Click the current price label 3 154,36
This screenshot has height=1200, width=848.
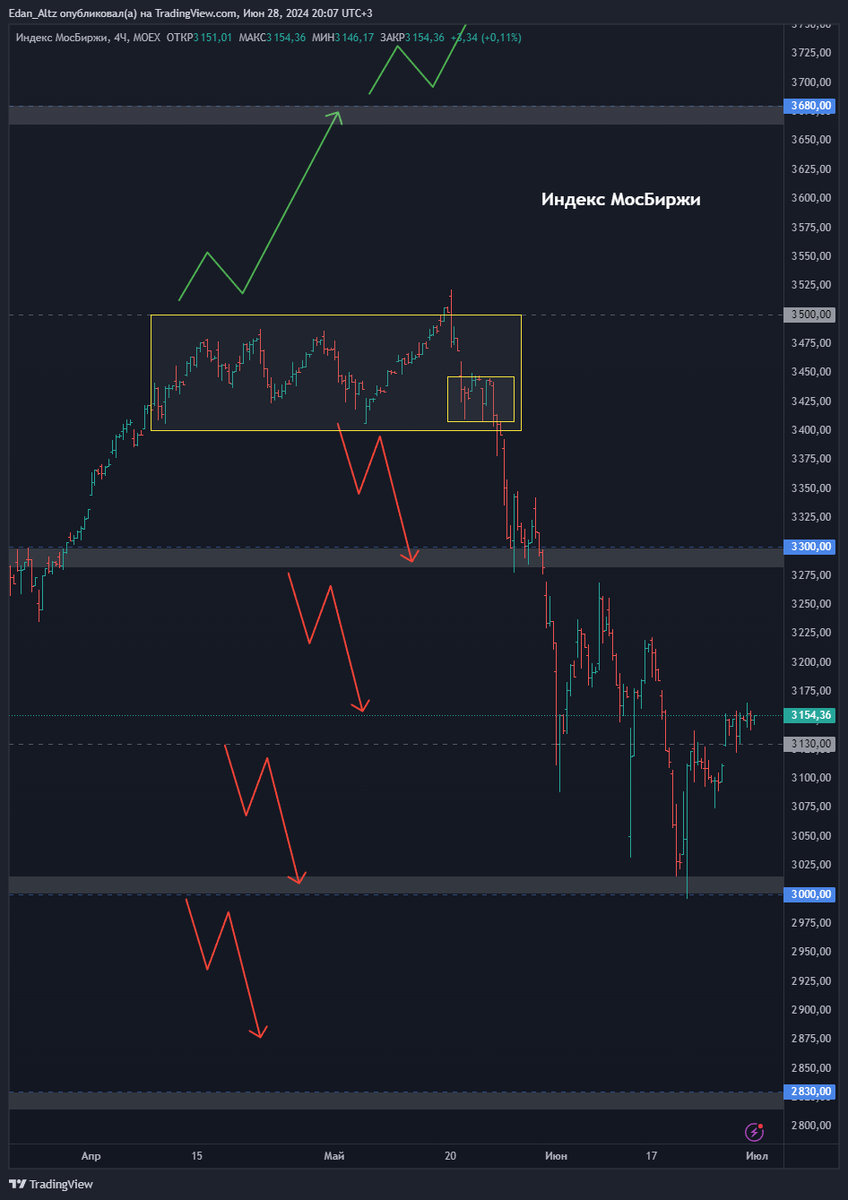(x=811, y=715)
